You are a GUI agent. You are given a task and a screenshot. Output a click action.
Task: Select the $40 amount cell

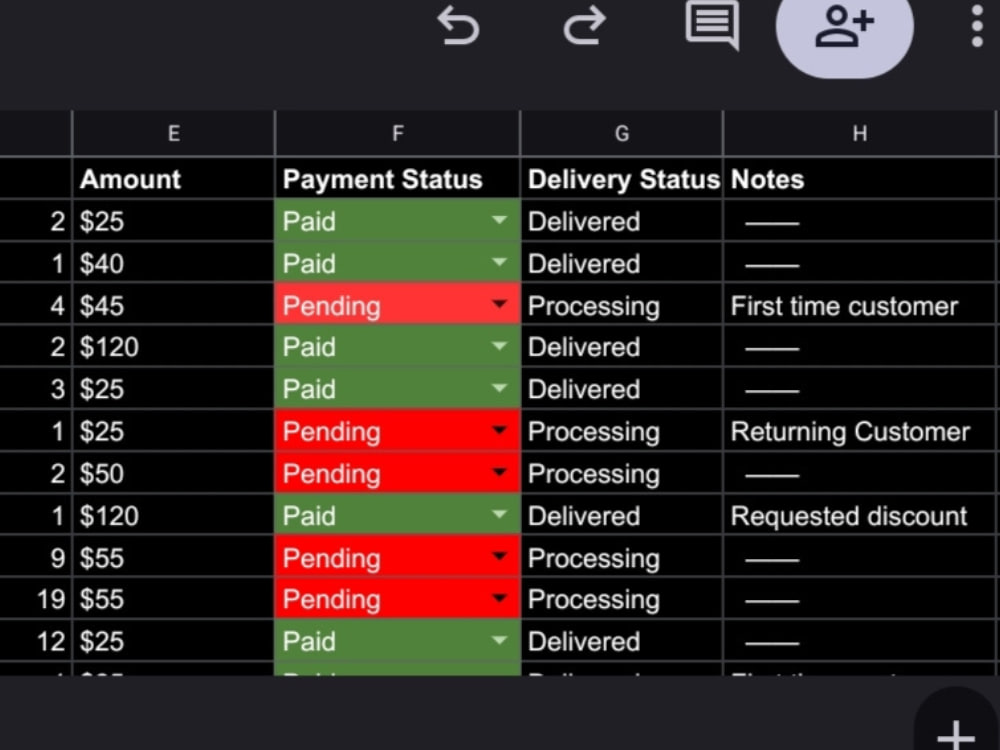(x=173, y=263)
